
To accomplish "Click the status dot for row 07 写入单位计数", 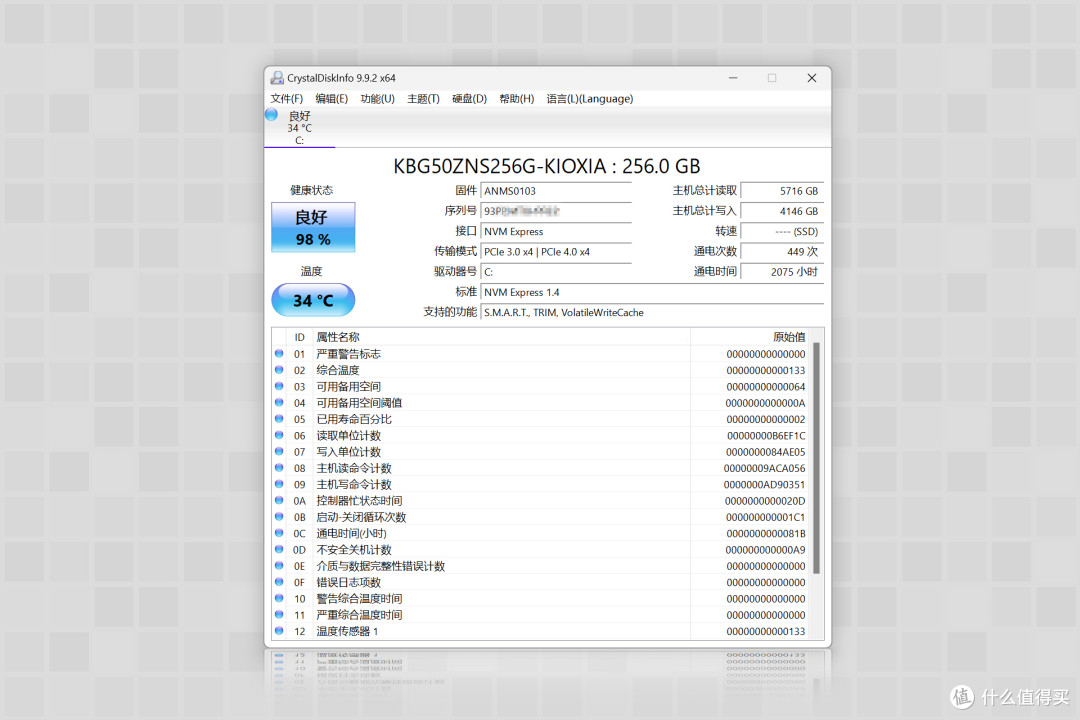I will pyautogui.click(x=279, y=451).
